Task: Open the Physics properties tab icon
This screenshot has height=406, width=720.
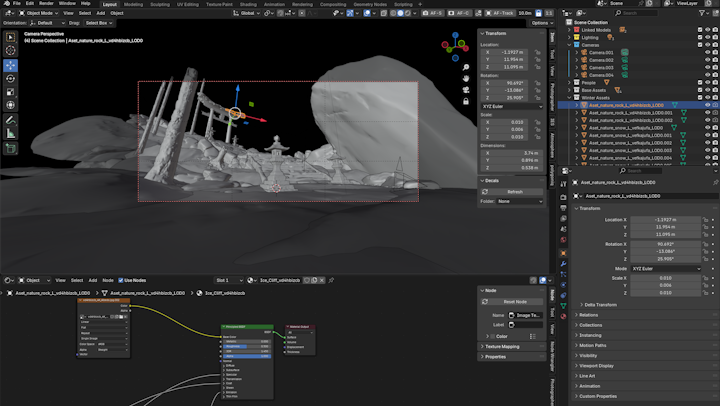Action: [x=563, y=285]
